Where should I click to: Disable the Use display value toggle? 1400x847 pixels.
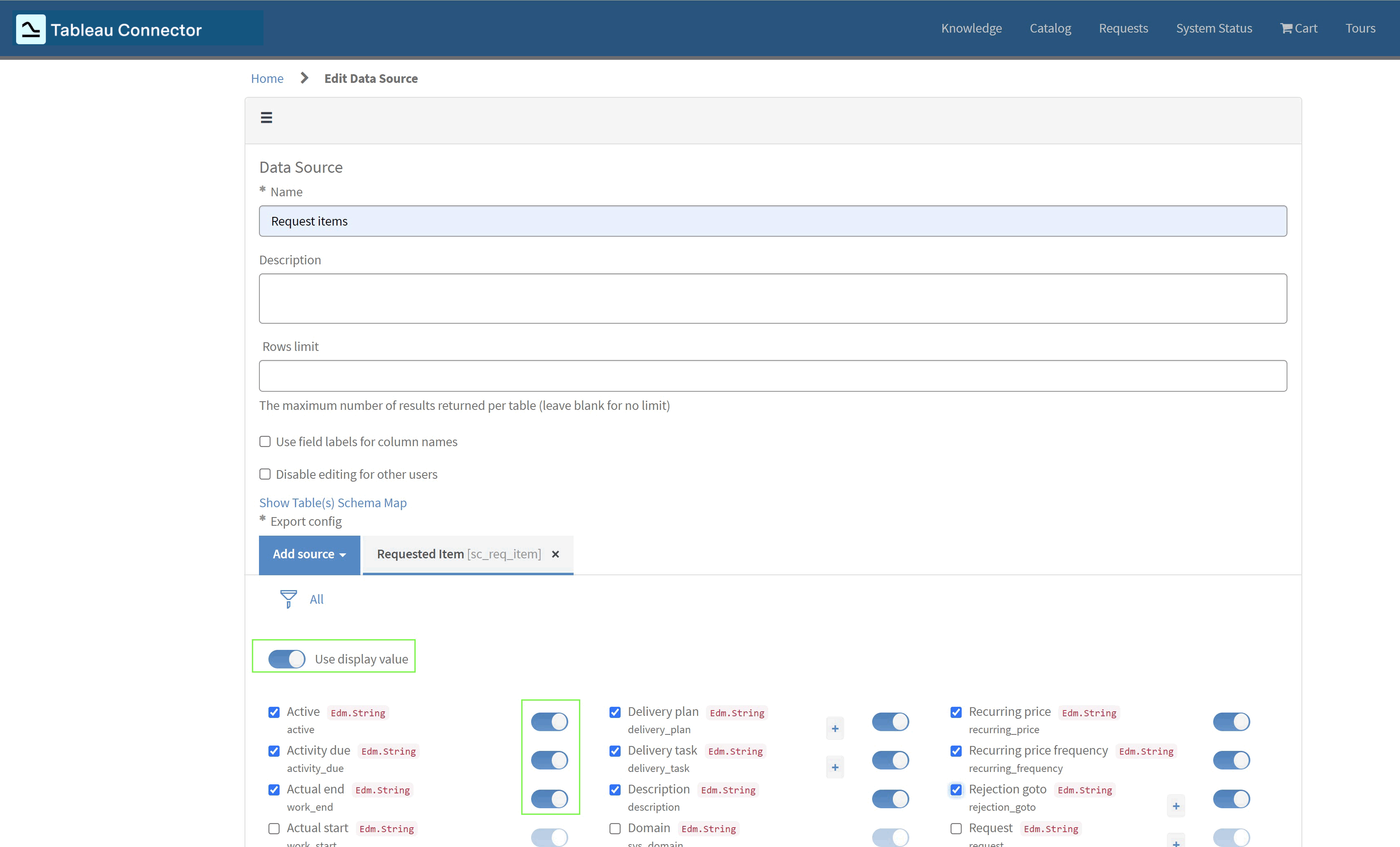(286, 659)
